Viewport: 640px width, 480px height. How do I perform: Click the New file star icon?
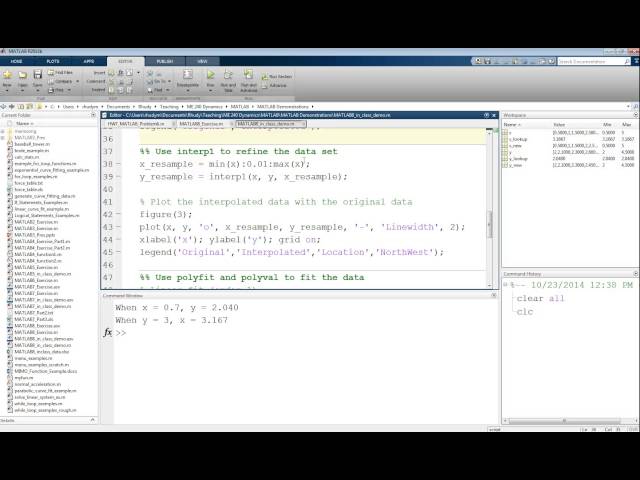[x=7, y=74]
